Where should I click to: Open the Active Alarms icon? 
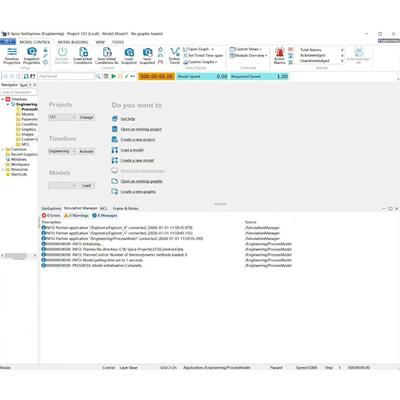click(279, 56)
